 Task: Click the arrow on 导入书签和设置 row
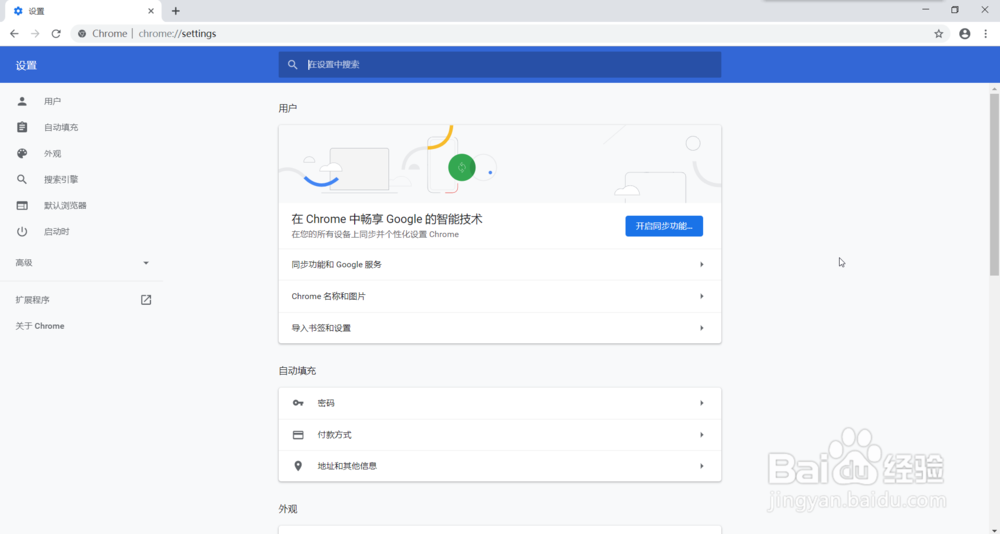coord(702,328)
